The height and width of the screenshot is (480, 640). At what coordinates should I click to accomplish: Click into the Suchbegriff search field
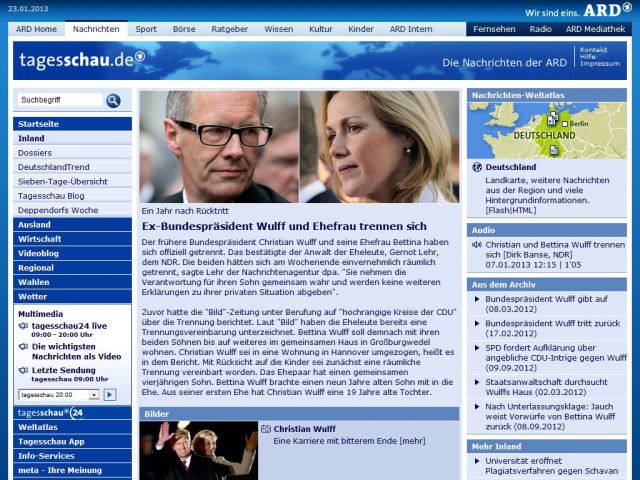60,100
